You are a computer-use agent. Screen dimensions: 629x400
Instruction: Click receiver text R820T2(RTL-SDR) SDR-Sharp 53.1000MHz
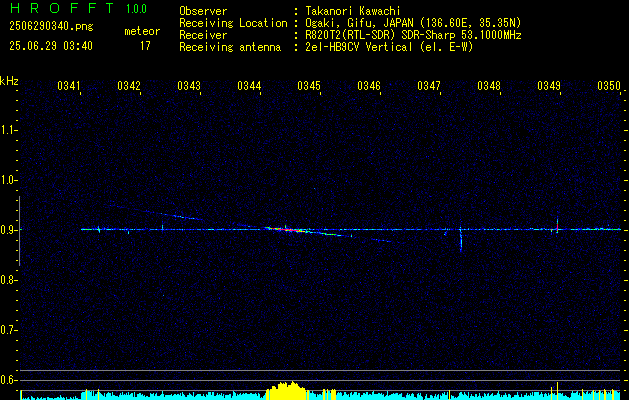[413, 35]
